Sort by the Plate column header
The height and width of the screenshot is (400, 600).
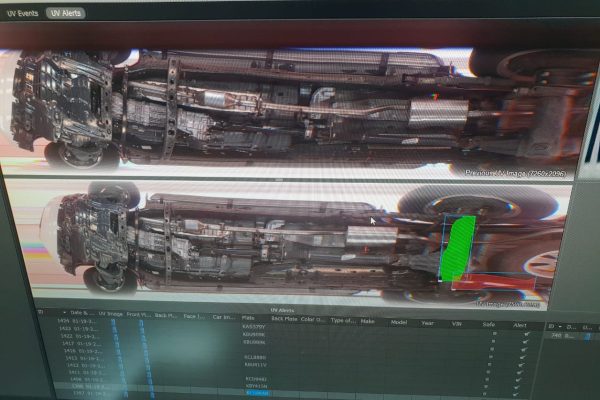pos(248,318)
